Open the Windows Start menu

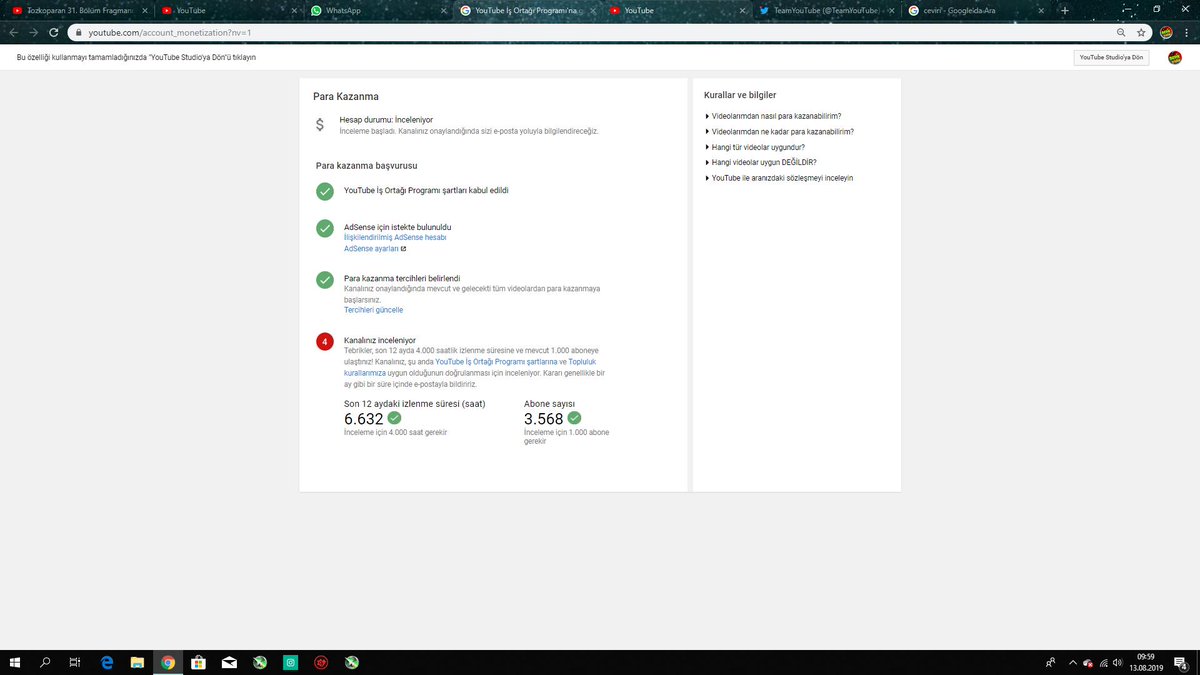tap(15, 662)
